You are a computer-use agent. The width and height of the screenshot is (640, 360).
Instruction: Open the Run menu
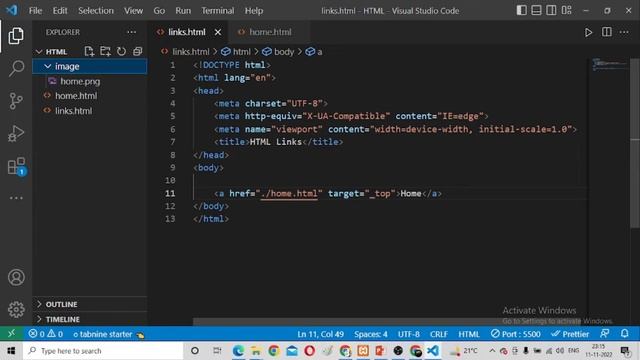tap(183, 10)
